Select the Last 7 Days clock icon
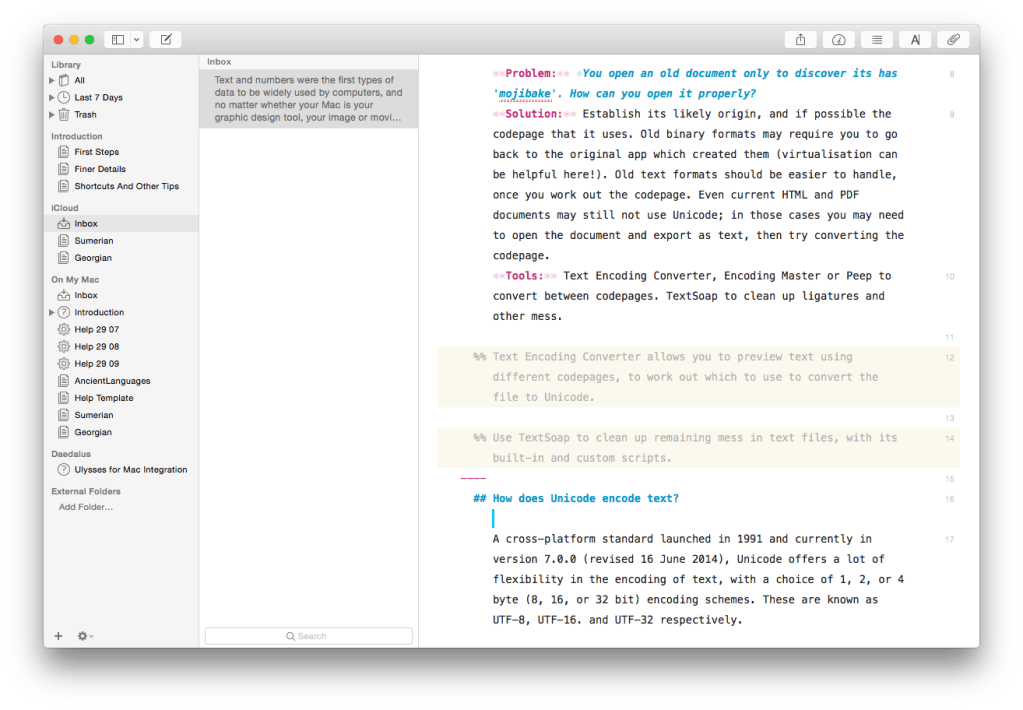The width and height of the screenshot is (1023, 710). click(63, 97)
